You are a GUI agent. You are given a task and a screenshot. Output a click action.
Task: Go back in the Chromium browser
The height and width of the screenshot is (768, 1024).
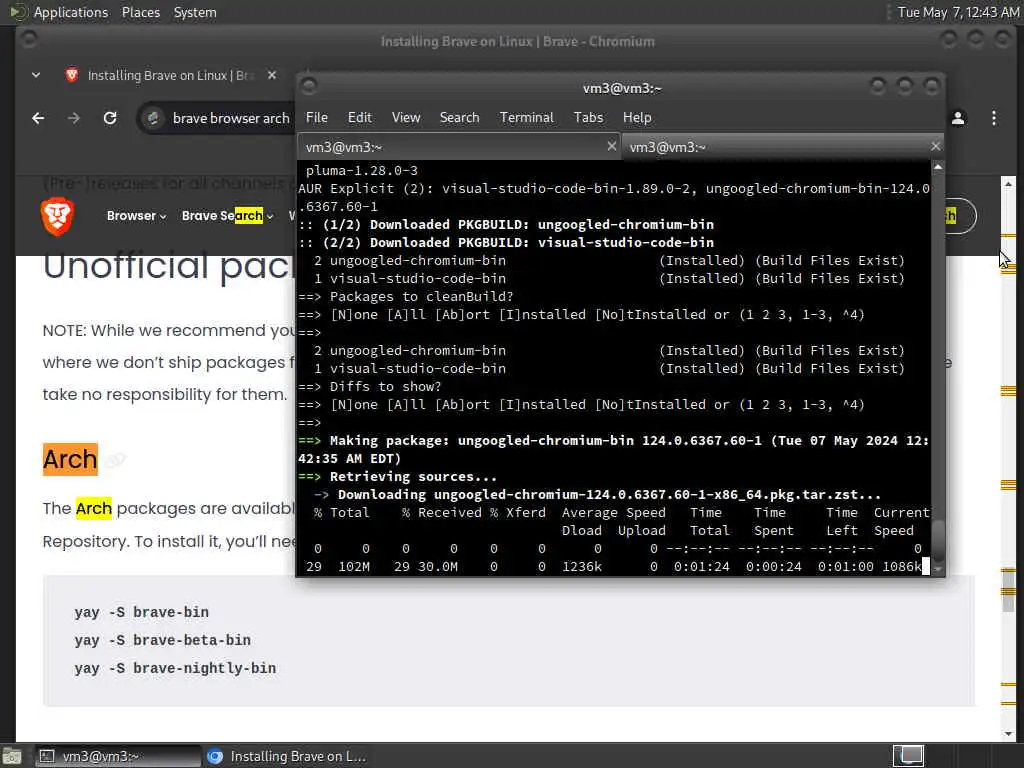[x=38, y=118]
